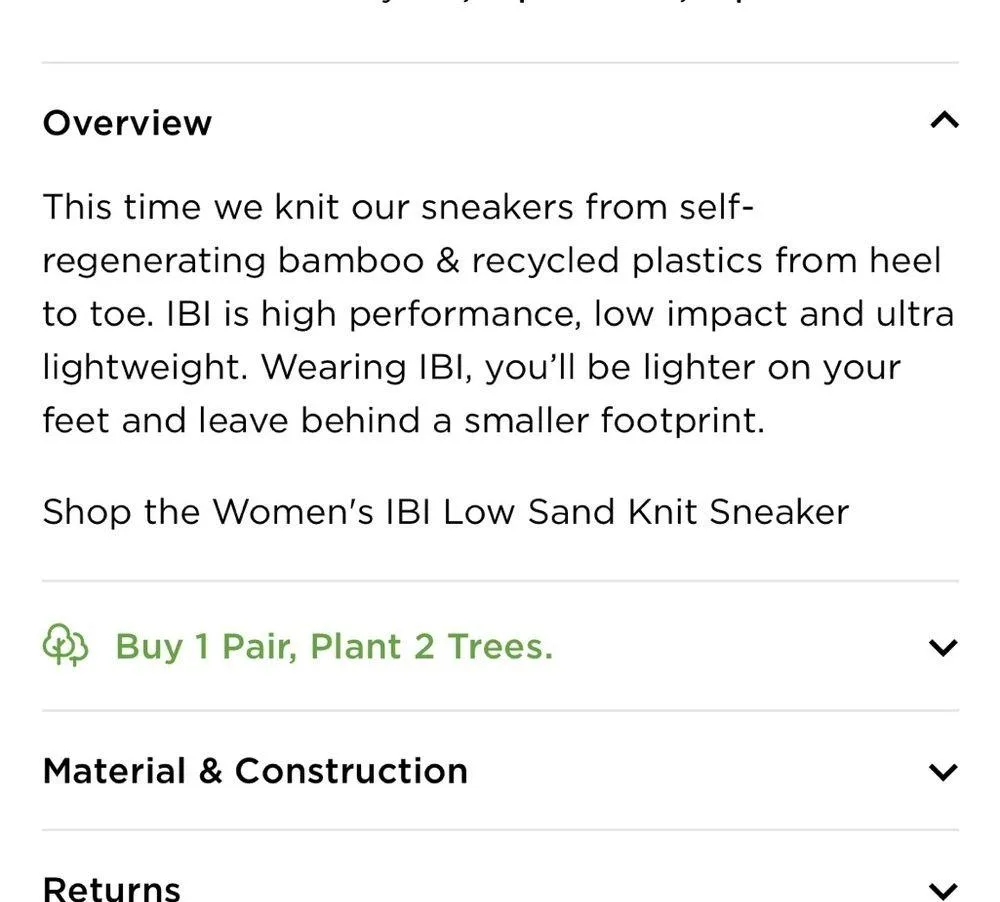This screenshot has width=1000, height=902.
Task: Click the Material & Construction heading
Action: [255, 771]
